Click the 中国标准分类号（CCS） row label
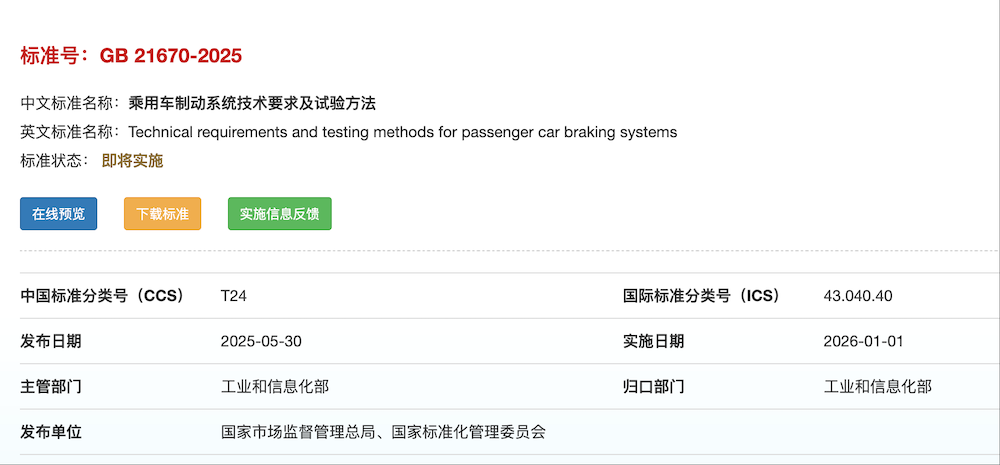1000x465 pixels. pos(102,296)
